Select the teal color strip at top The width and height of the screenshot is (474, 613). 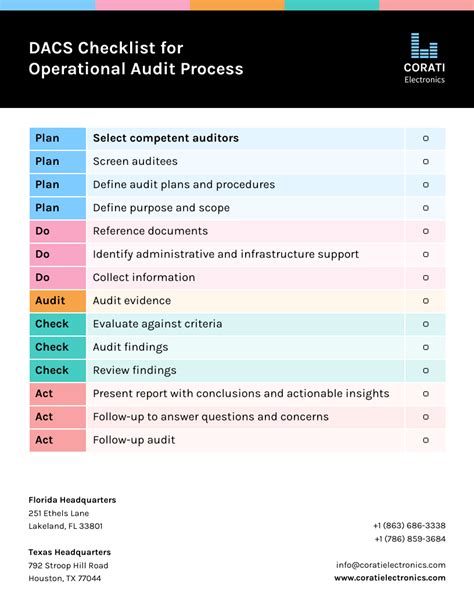(332, 5)
